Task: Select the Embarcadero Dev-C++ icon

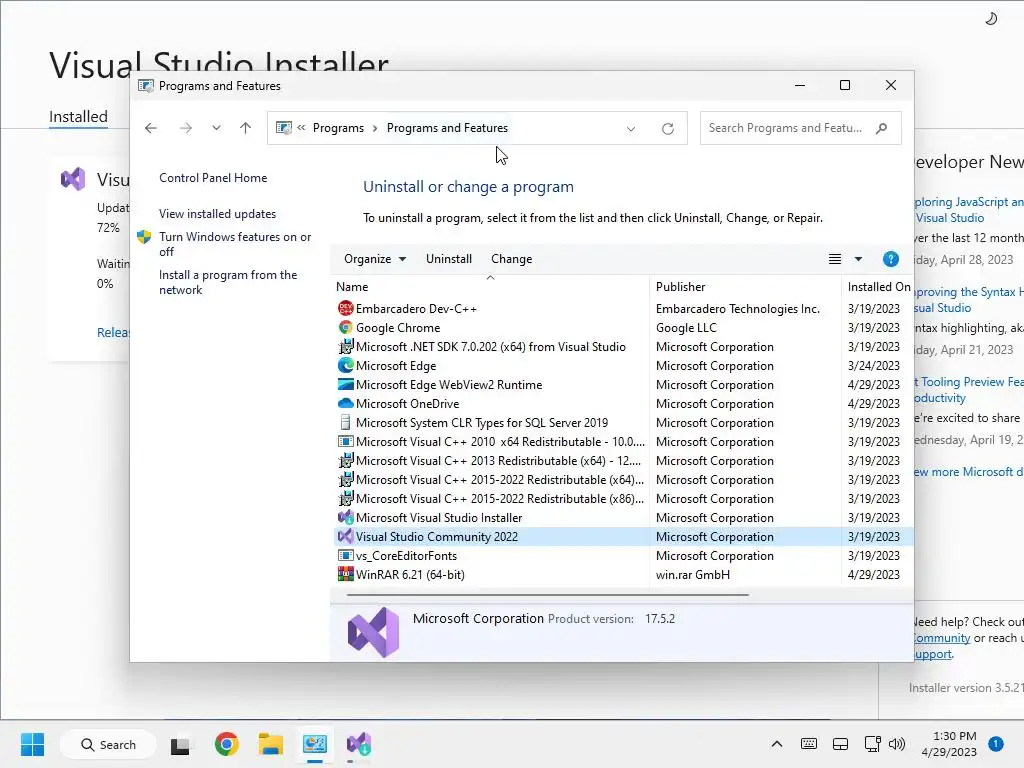Action: pyautogui.click(x=345, y=308)
